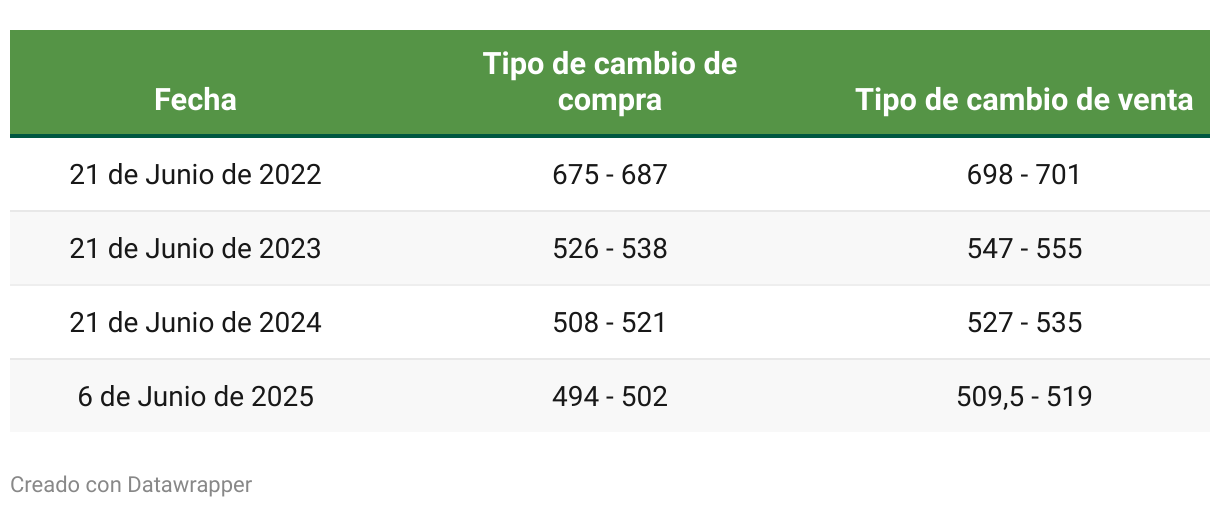
Task: Click the word compra in header
Action: (x=610, y=100)
